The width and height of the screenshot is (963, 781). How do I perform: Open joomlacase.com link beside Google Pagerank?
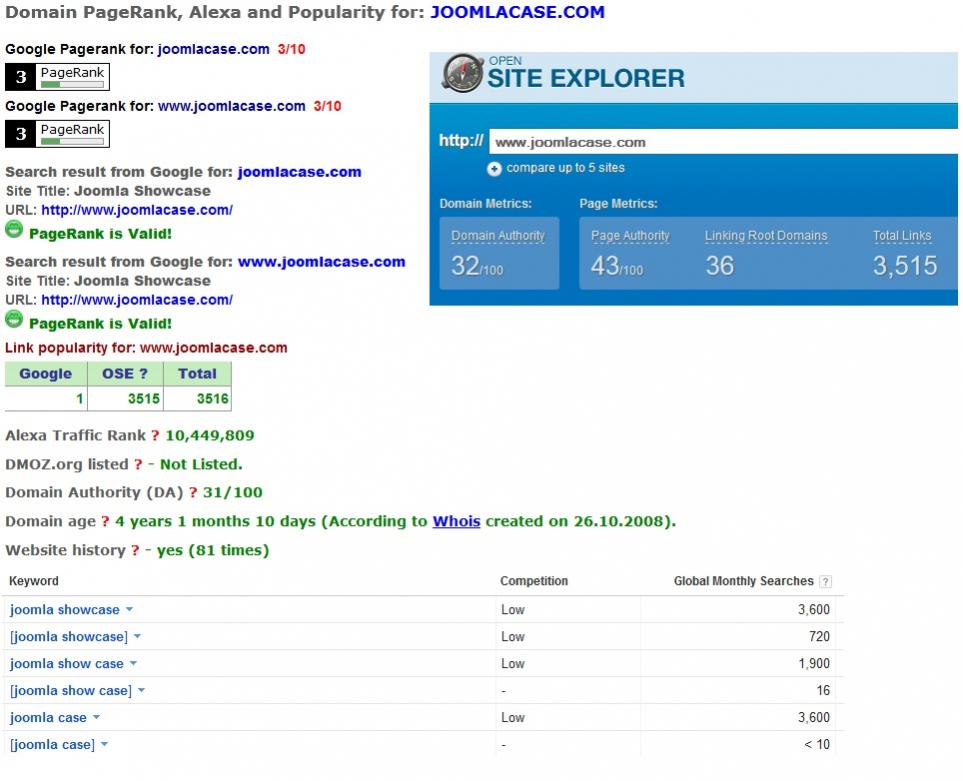213,49
